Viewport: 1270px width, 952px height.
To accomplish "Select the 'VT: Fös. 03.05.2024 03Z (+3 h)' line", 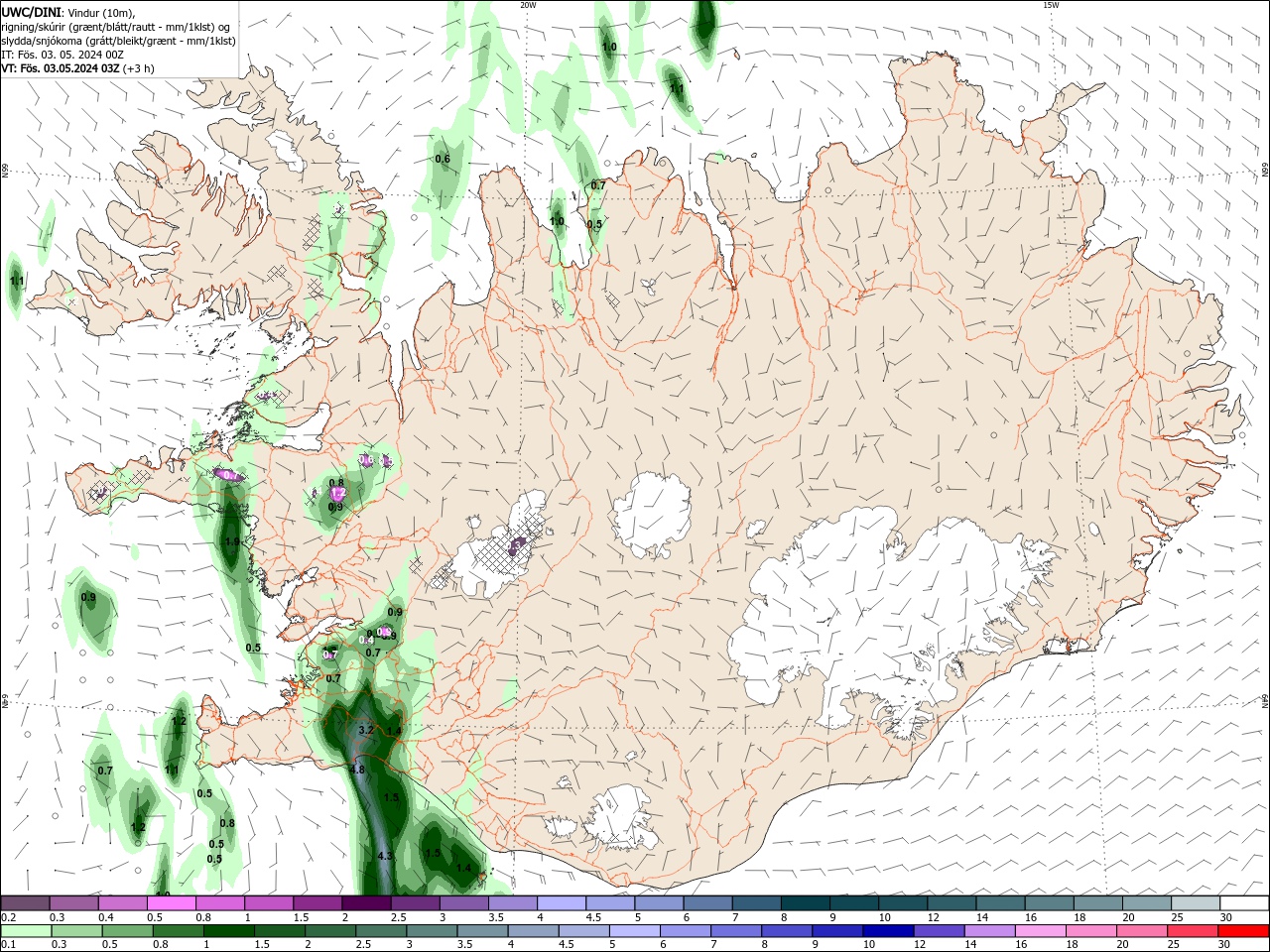I will pos(77,68).
